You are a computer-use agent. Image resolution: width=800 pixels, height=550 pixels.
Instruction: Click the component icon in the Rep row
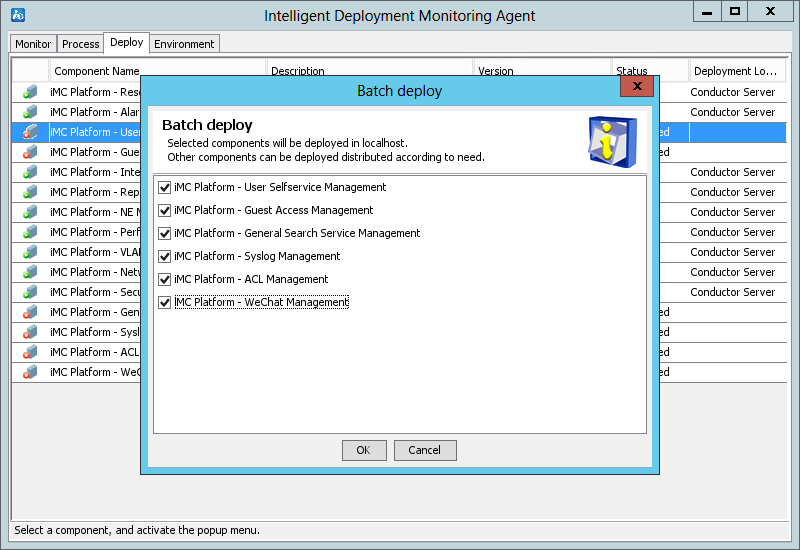tap(30, 192)
